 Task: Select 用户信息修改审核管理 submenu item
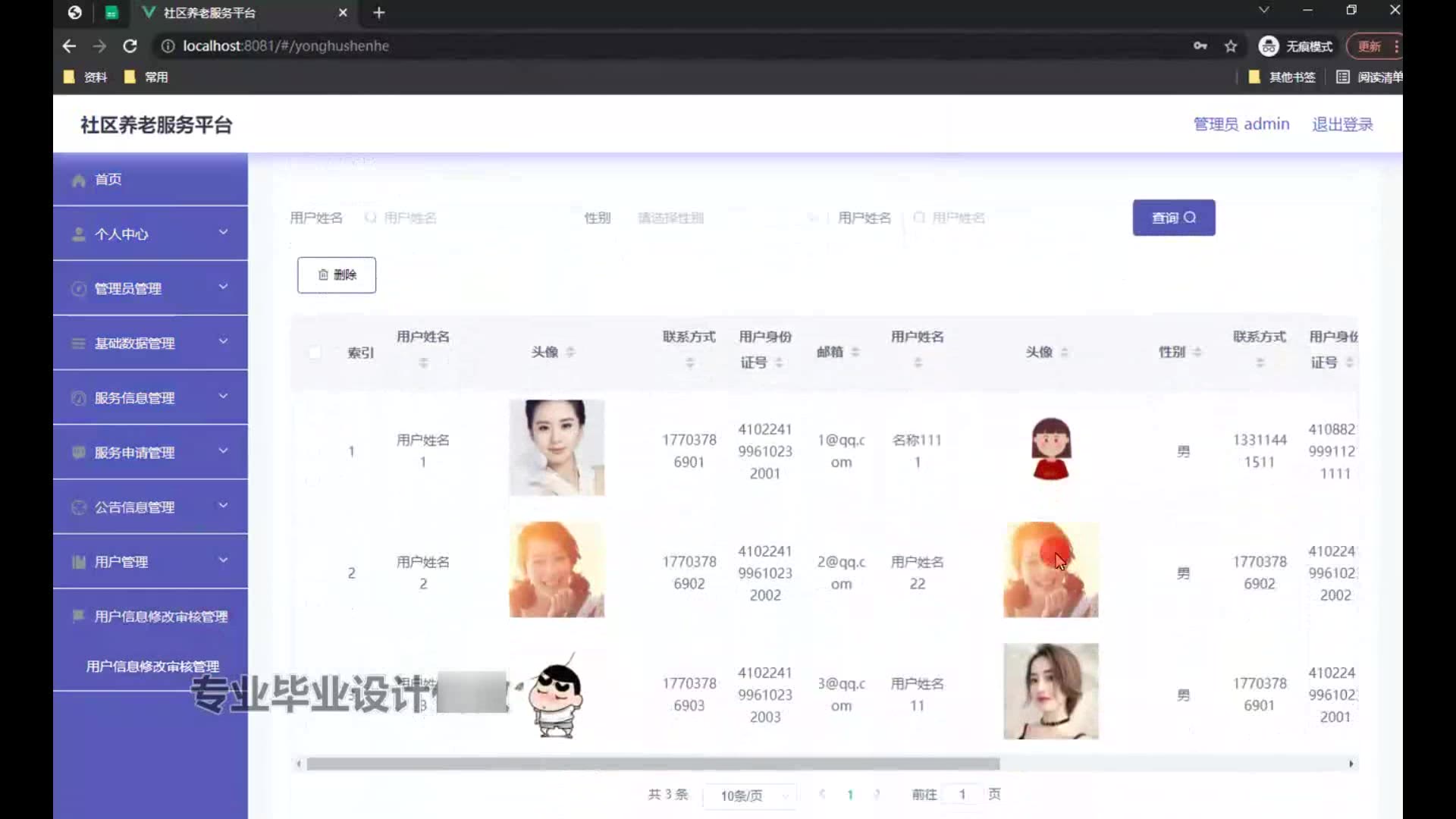(x=152, y=667)
